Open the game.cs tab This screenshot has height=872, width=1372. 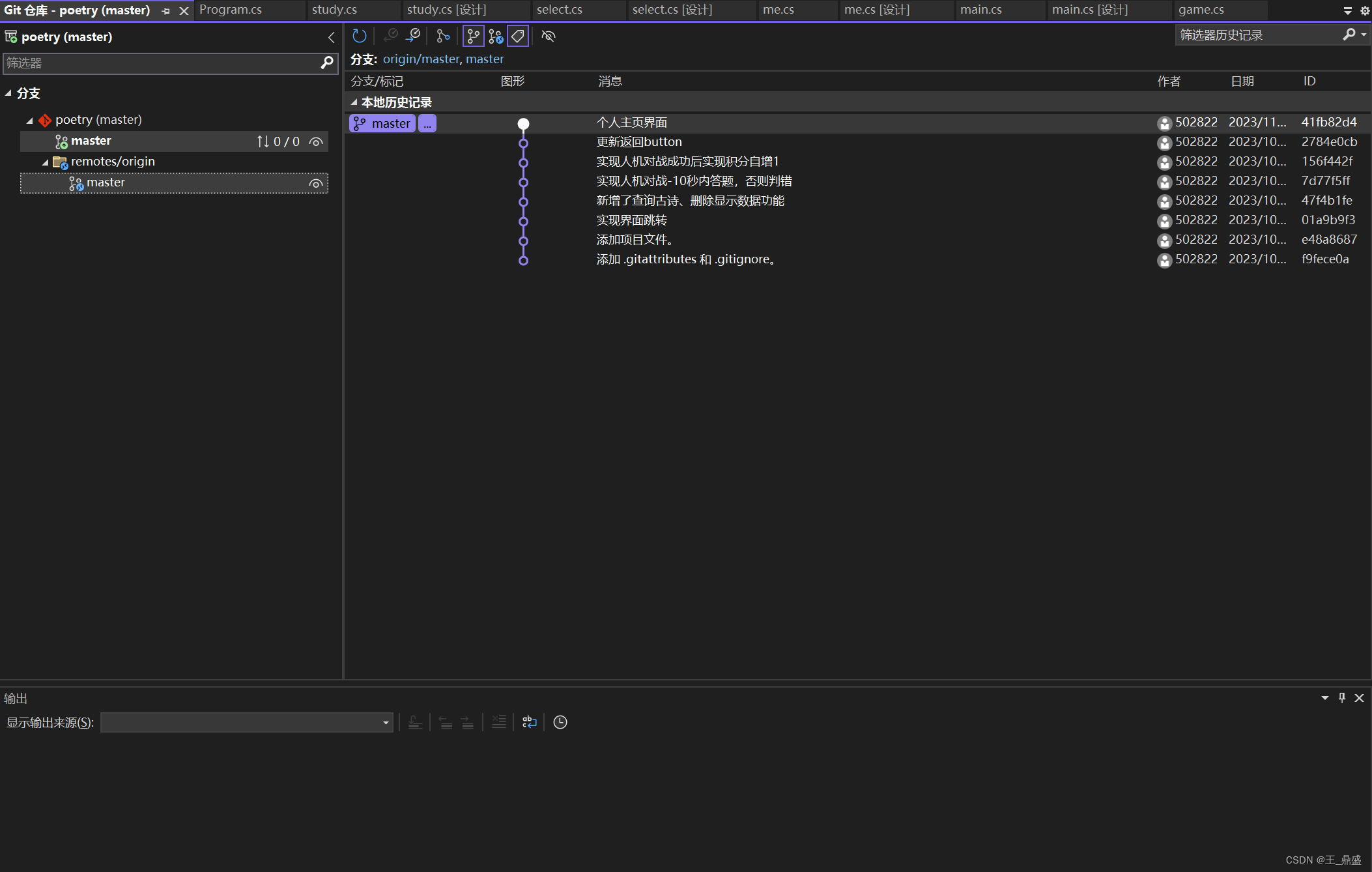point(1201,10)
